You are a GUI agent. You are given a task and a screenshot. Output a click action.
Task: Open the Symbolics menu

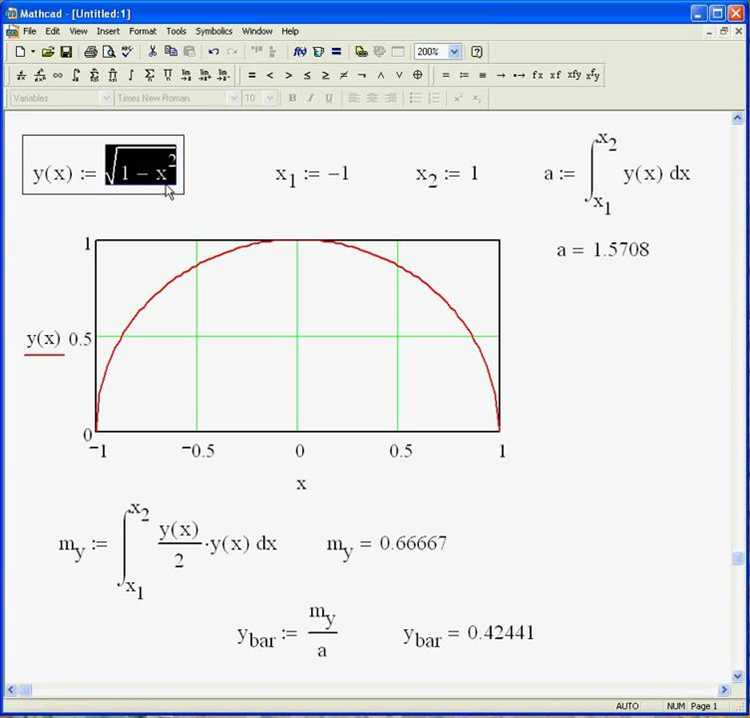point(214,31)
